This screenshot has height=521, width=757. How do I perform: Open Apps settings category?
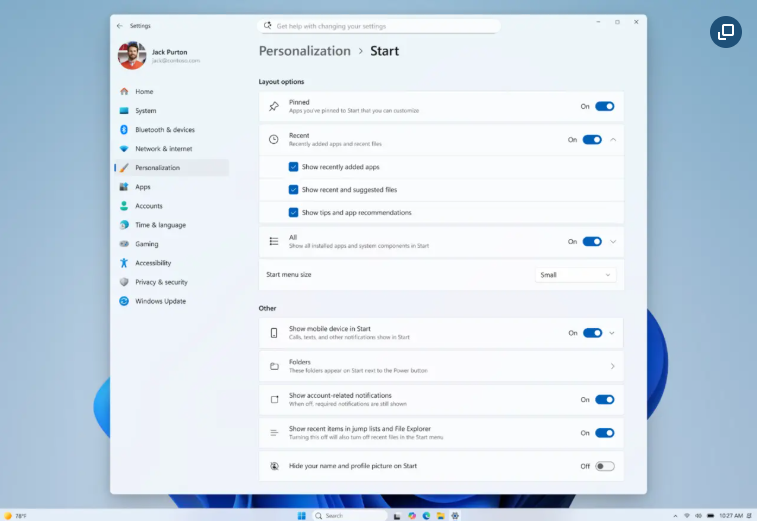pos(171,187)
